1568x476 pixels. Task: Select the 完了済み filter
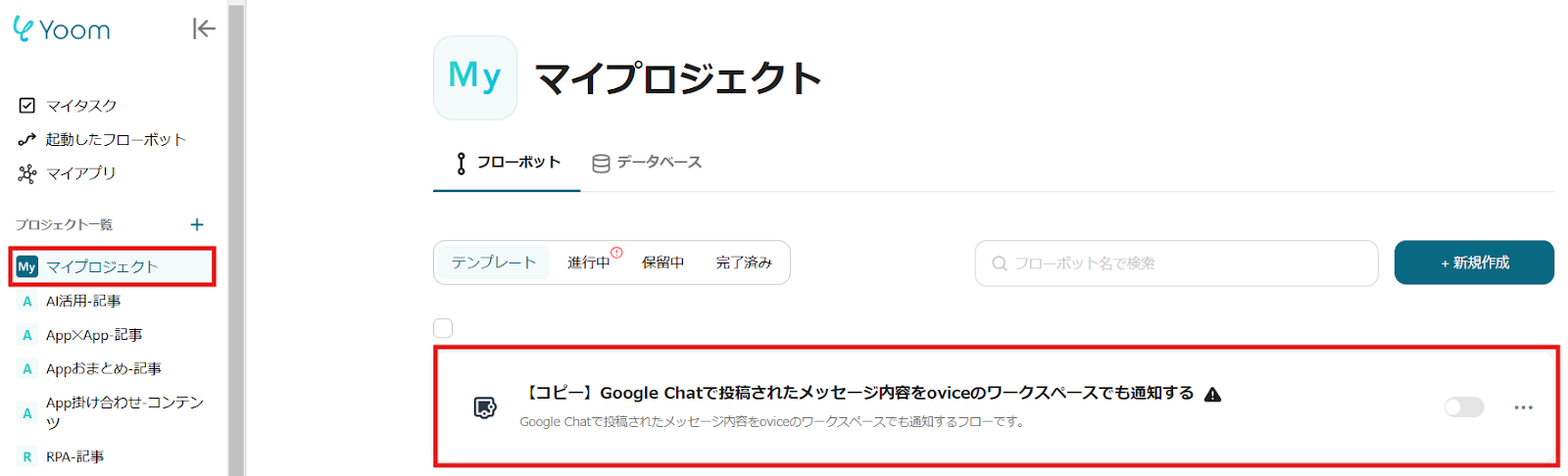pyautogui.click(x=744, y=262)
